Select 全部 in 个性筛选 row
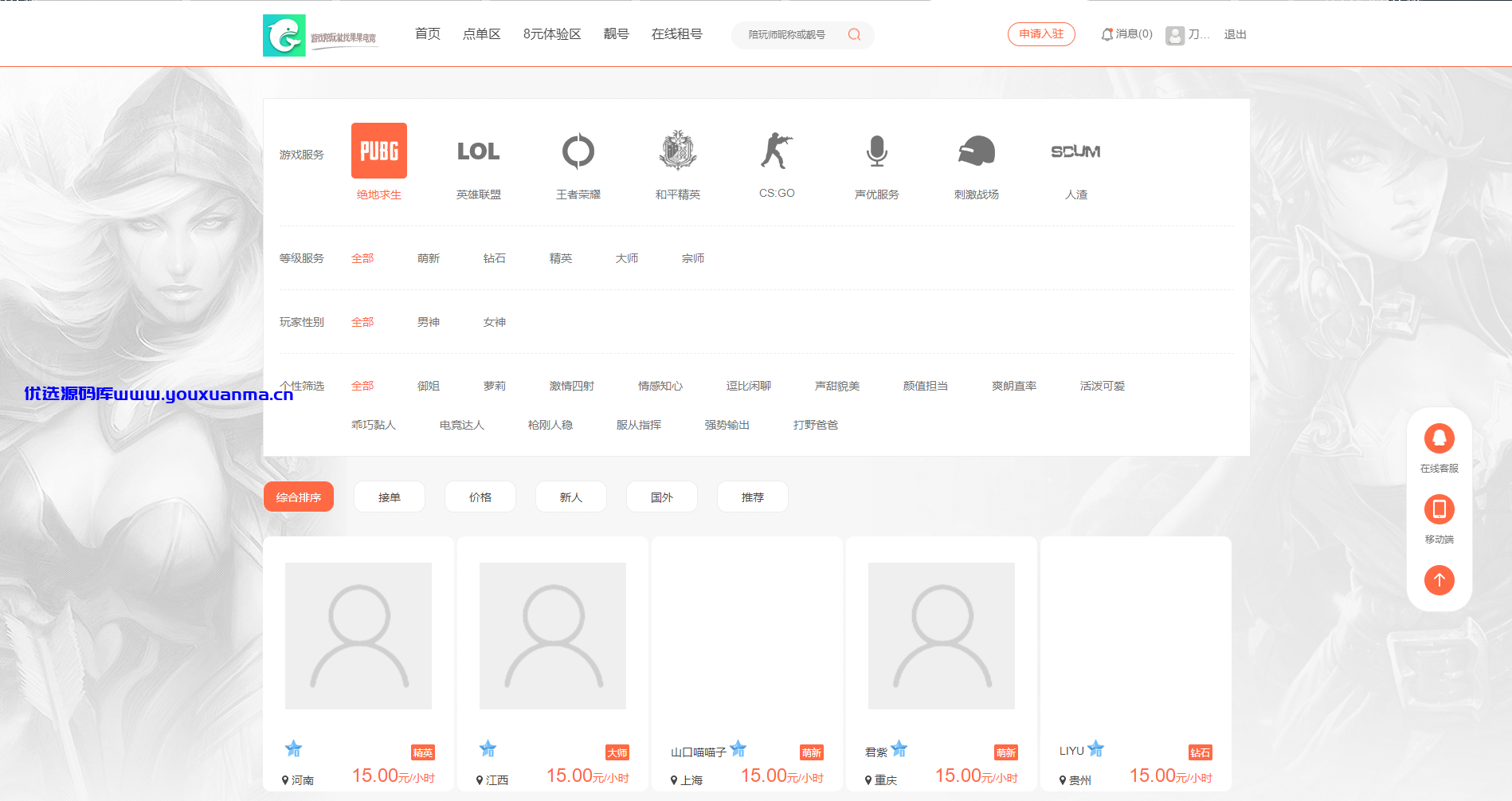Screen dimensions: 1512x801 click(x=362, y=386)
